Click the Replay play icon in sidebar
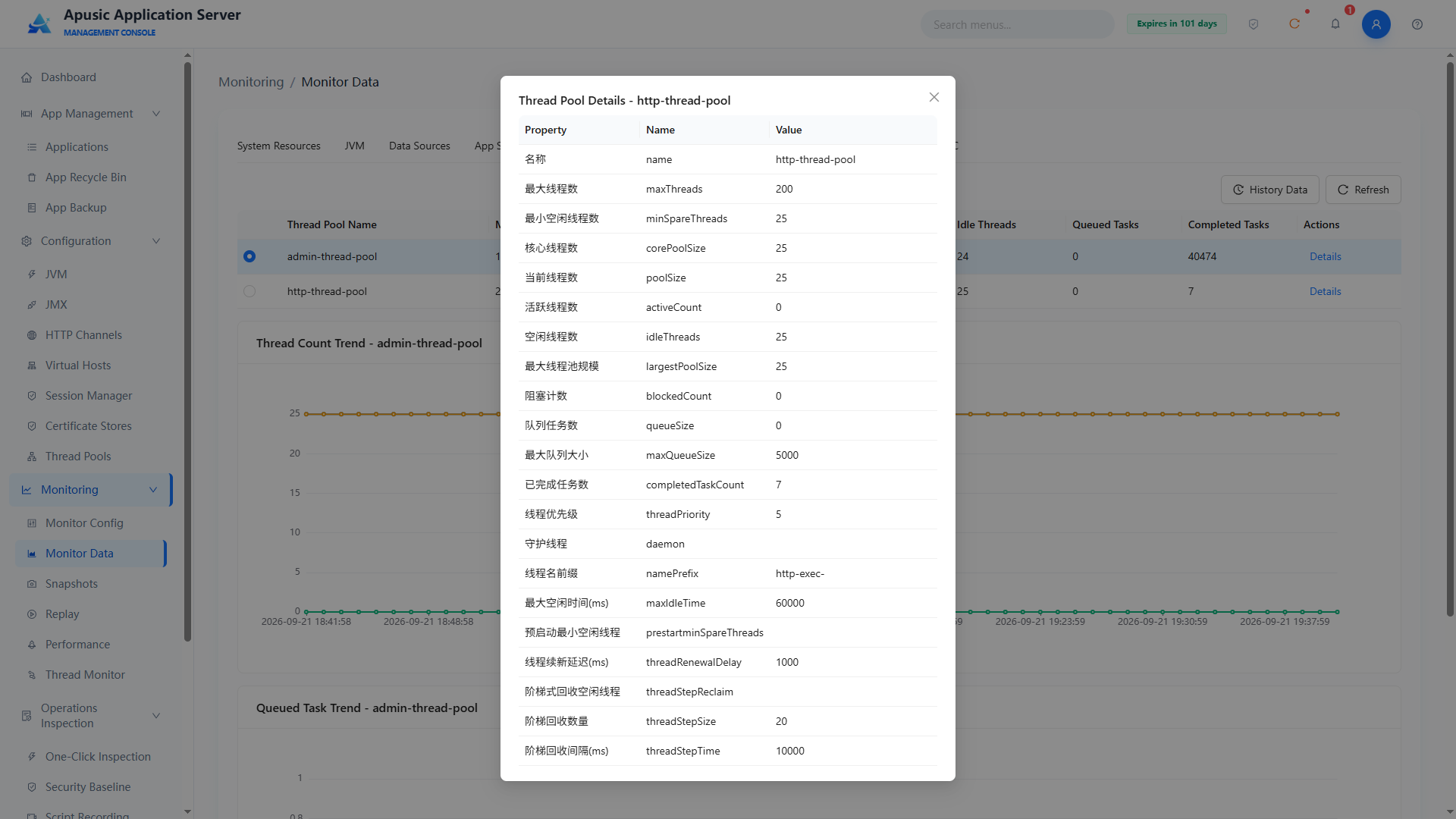Viewport: 1456px width, 819px height. pyautogui.click(x=32, y=614)
